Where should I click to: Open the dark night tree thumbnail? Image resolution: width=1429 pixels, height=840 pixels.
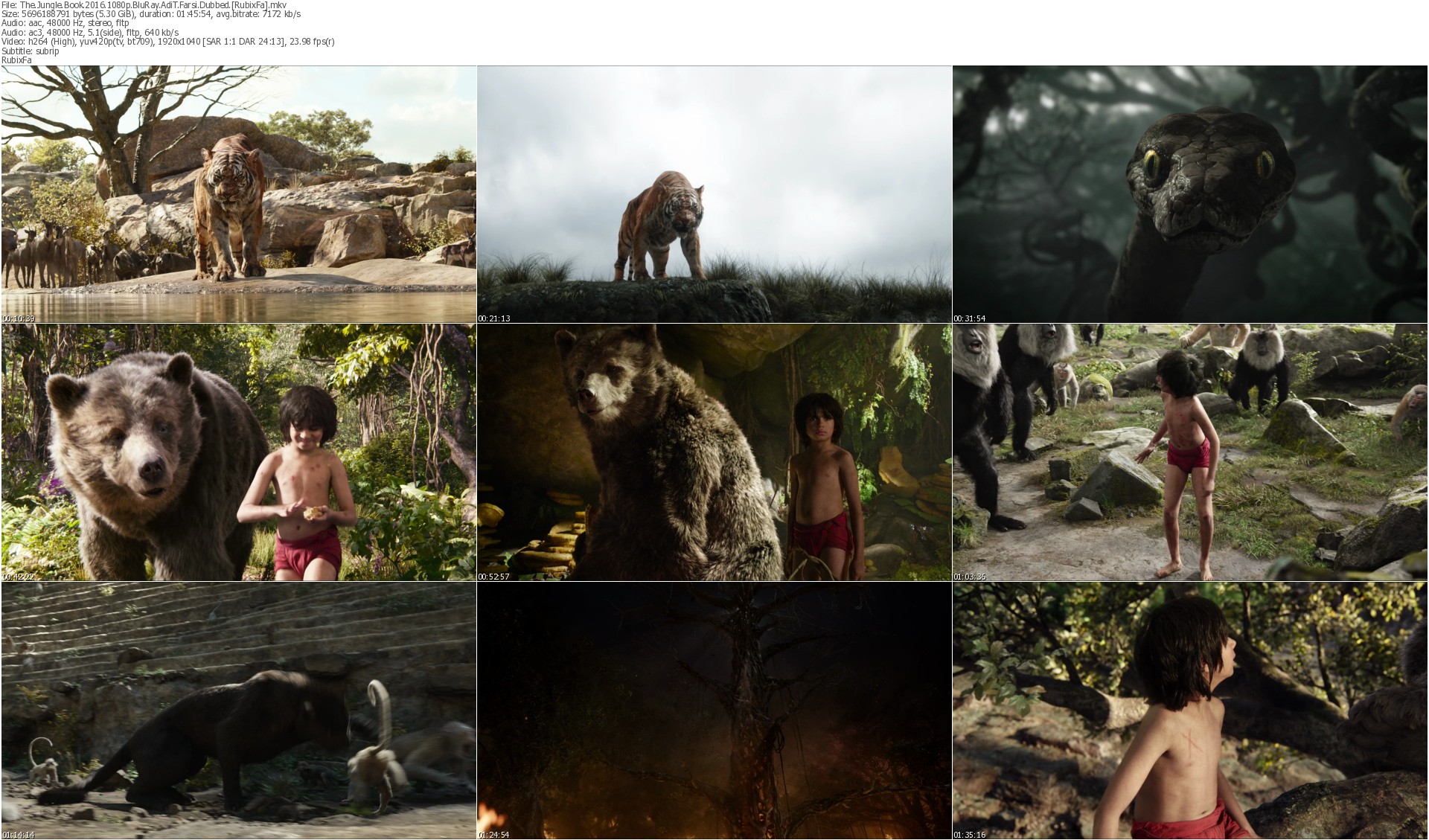click(714, 711)
